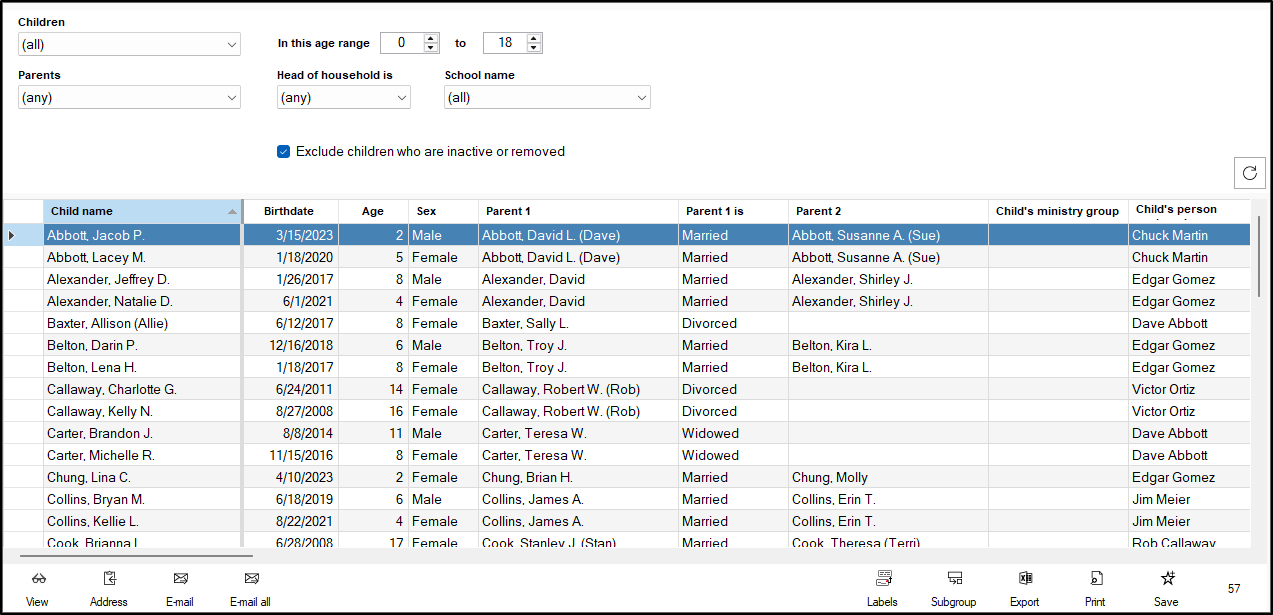Screen dimensions: 1273x615
Task: Increase the minimum age with the up arrow
Action: pos(431,38)
